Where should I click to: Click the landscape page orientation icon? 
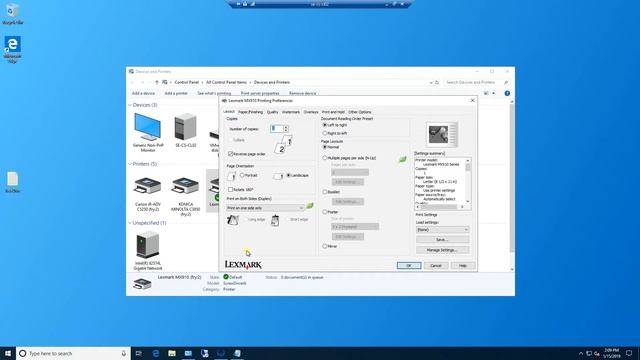(x=278, y=176)
